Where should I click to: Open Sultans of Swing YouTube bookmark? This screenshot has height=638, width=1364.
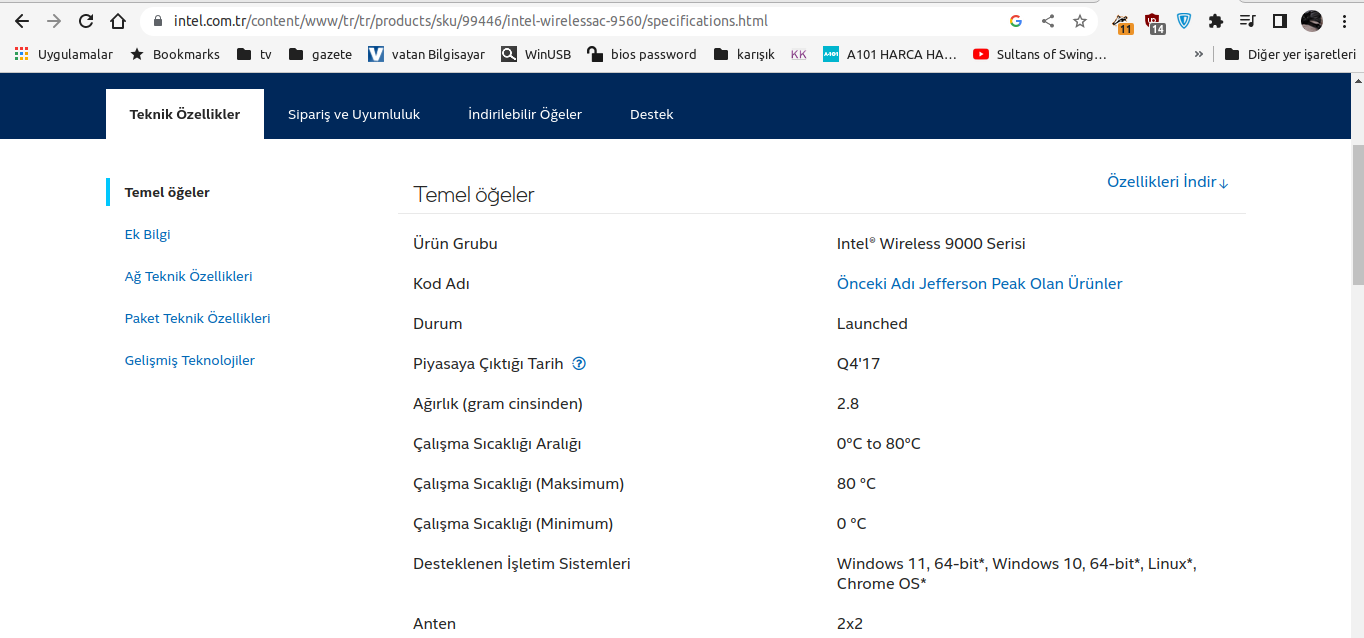pyautogui.click(x=1040, y=54)
